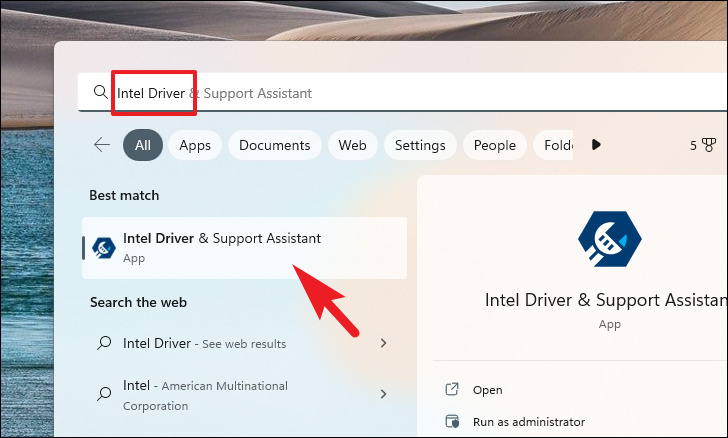The image size is (728, 438).
Task: Expand Intel Driver web result chevron
Action: point(384,343)
